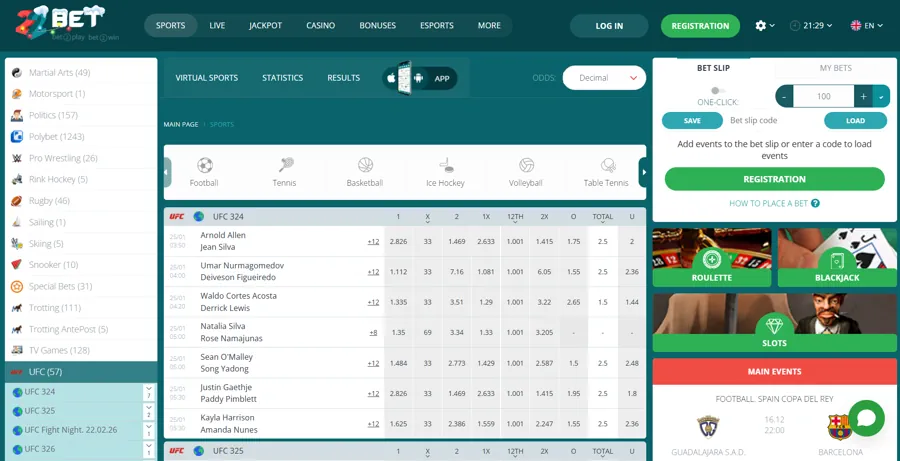Click the Motorsport sidebar icon
The width and height of the screenshot is (900, 461).
[x=17, y=94]
